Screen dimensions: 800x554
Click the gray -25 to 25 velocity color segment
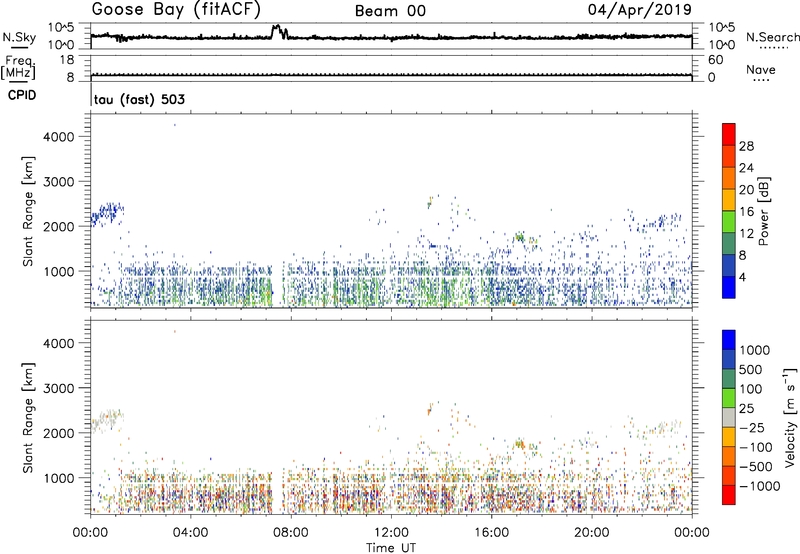[729, 417]
